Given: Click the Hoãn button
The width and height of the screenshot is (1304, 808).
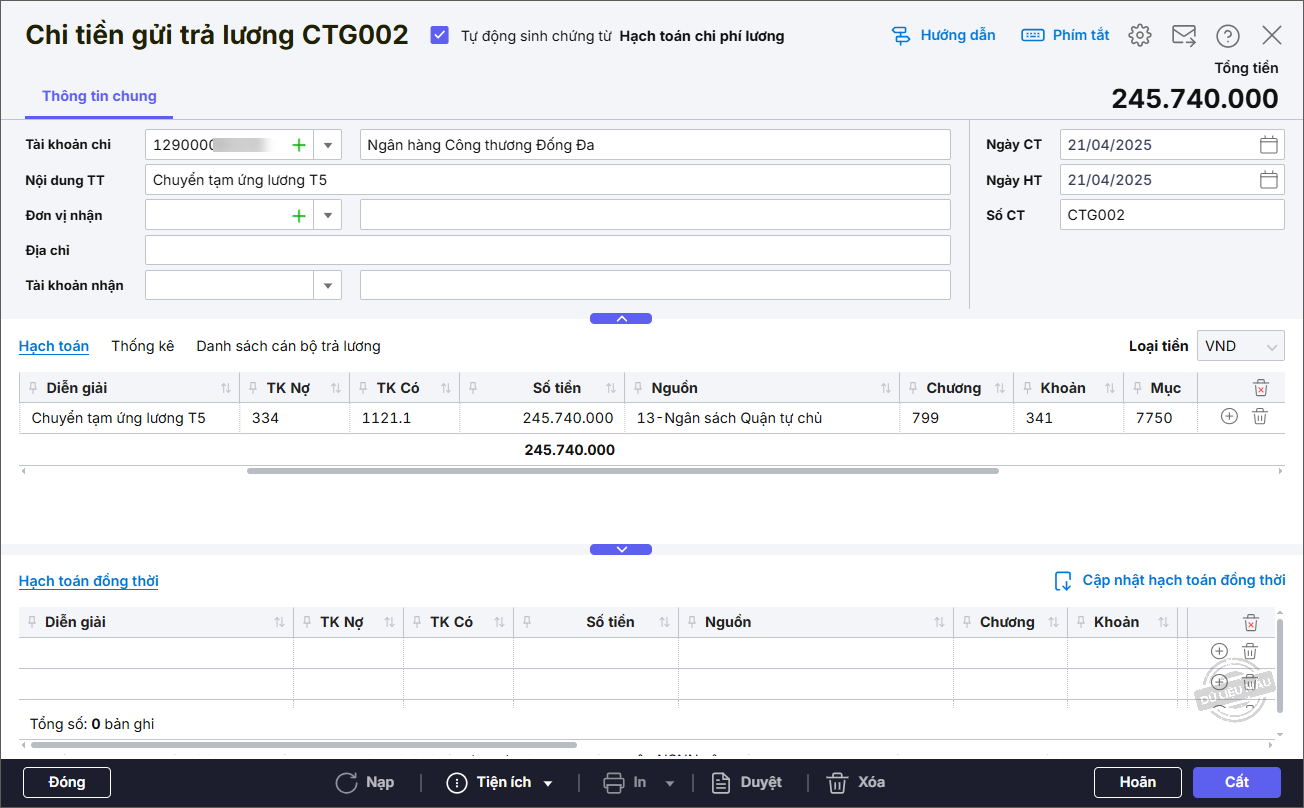Looking at the screenshot, I should [1138, 782].
